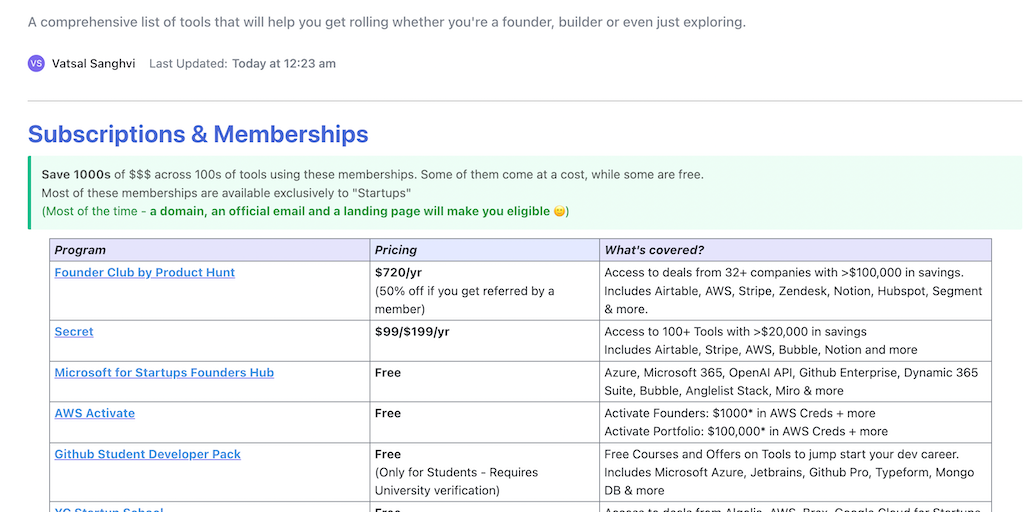Click the VS author avatar icon
Image resolution: width=1024 pixels, height=512 pixels.
[x=36, y=64]
